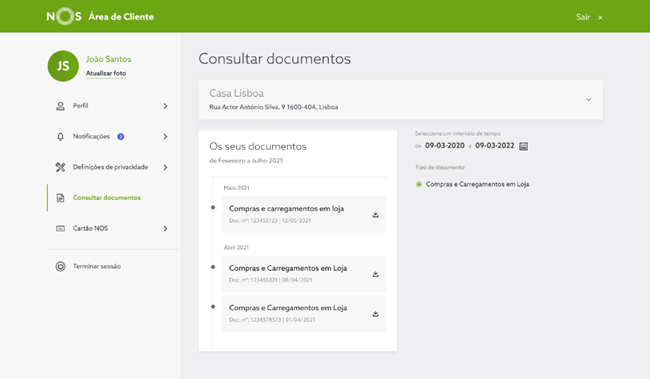Click the Cartão NOS card icon
The image size is (650, 379).
(61, 228)
